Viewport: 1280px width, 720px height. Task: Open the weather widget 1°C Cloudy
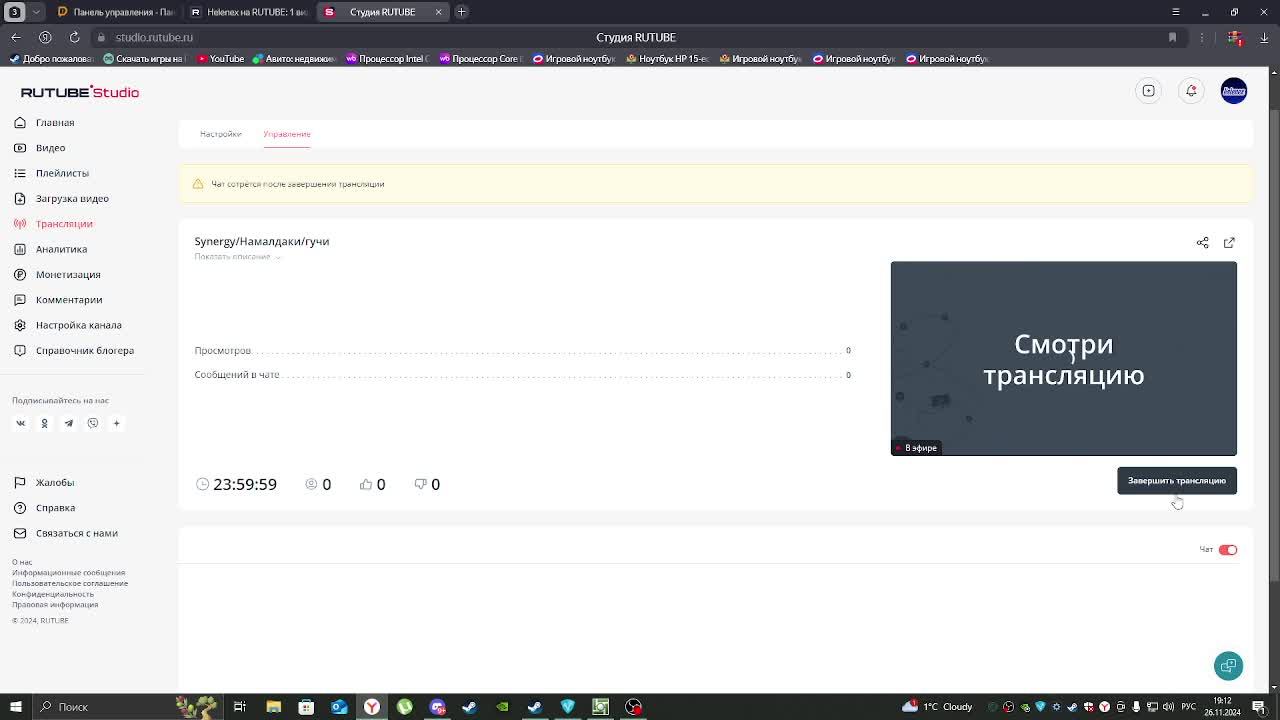click(x=938, y=707)
